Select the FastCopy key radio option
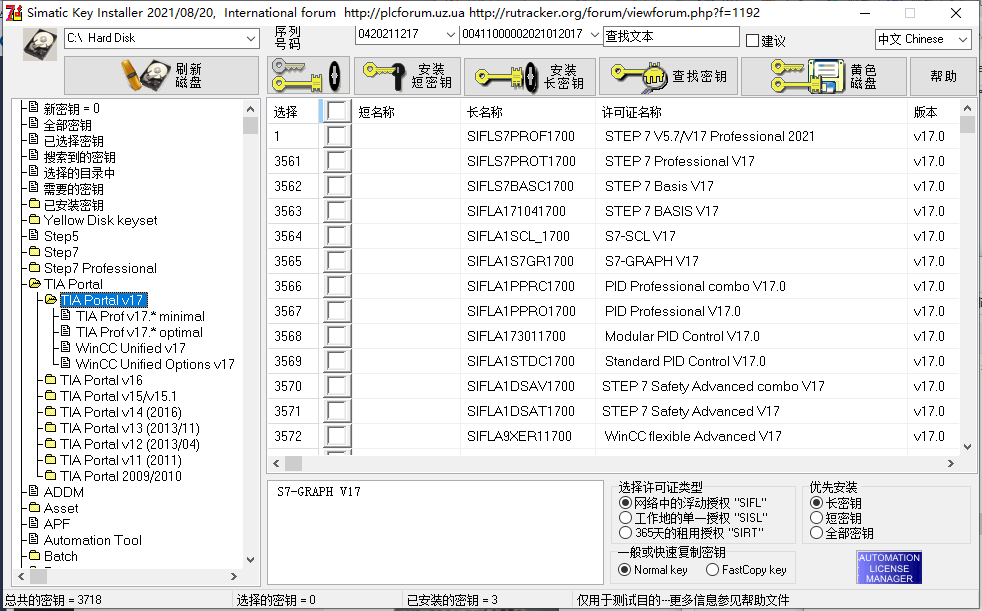982x611 pixels. click(x=712, y=570)
